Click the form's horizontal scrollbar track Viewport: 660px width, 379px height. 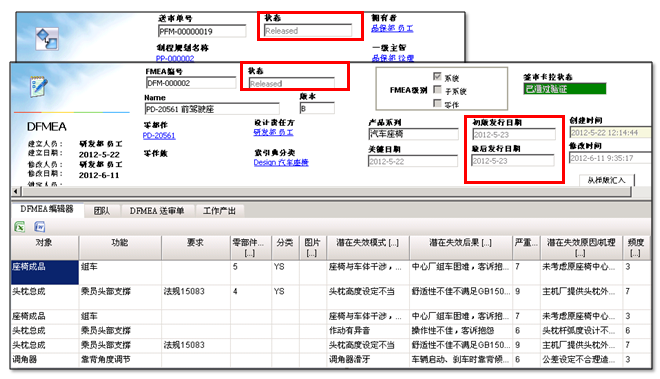tap(326, 192)
